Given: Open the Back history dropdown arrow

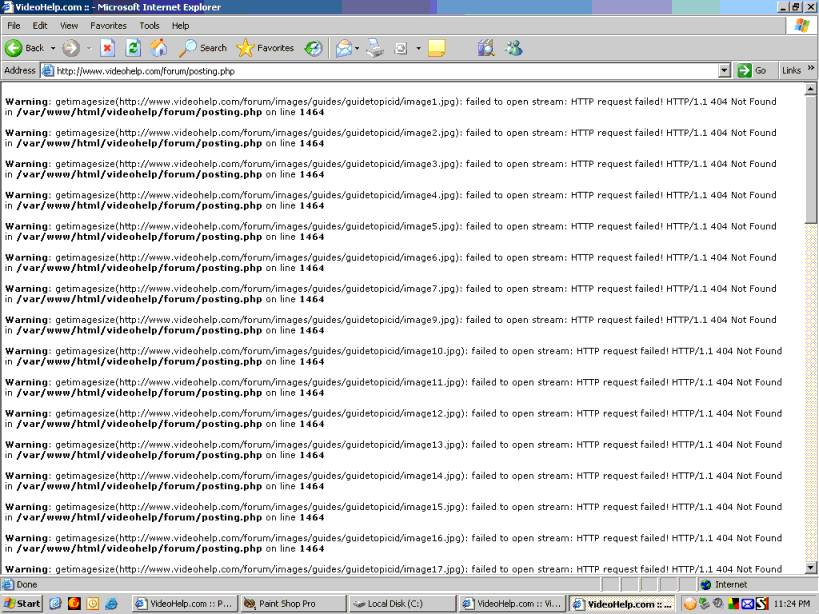Looking at the screenshot, I should (53, 49).
